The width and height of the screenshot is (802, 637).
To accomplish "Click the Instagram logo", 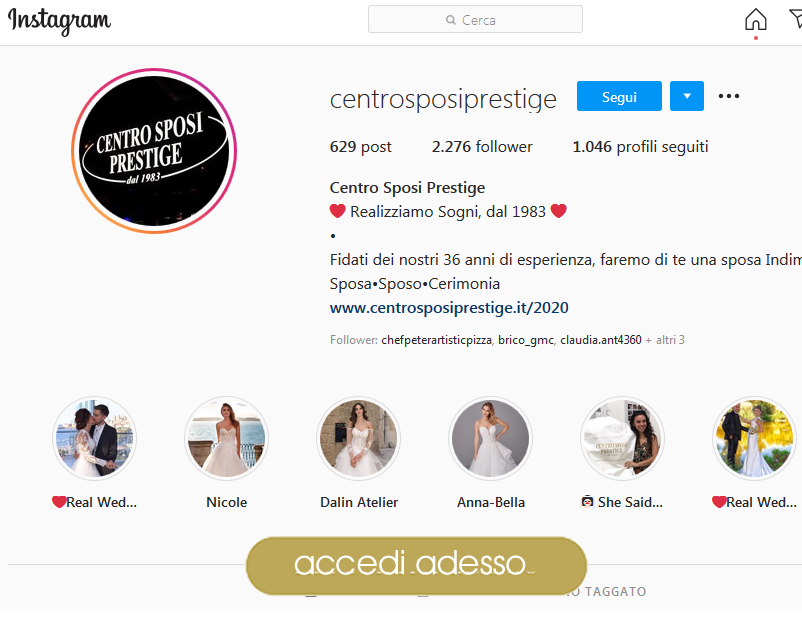I will pyautogui.click(x=59, y=21).
